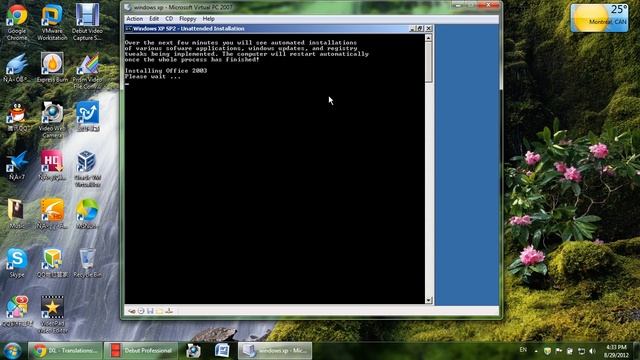Click the scroll up arrow in console window

coord(428,38)
